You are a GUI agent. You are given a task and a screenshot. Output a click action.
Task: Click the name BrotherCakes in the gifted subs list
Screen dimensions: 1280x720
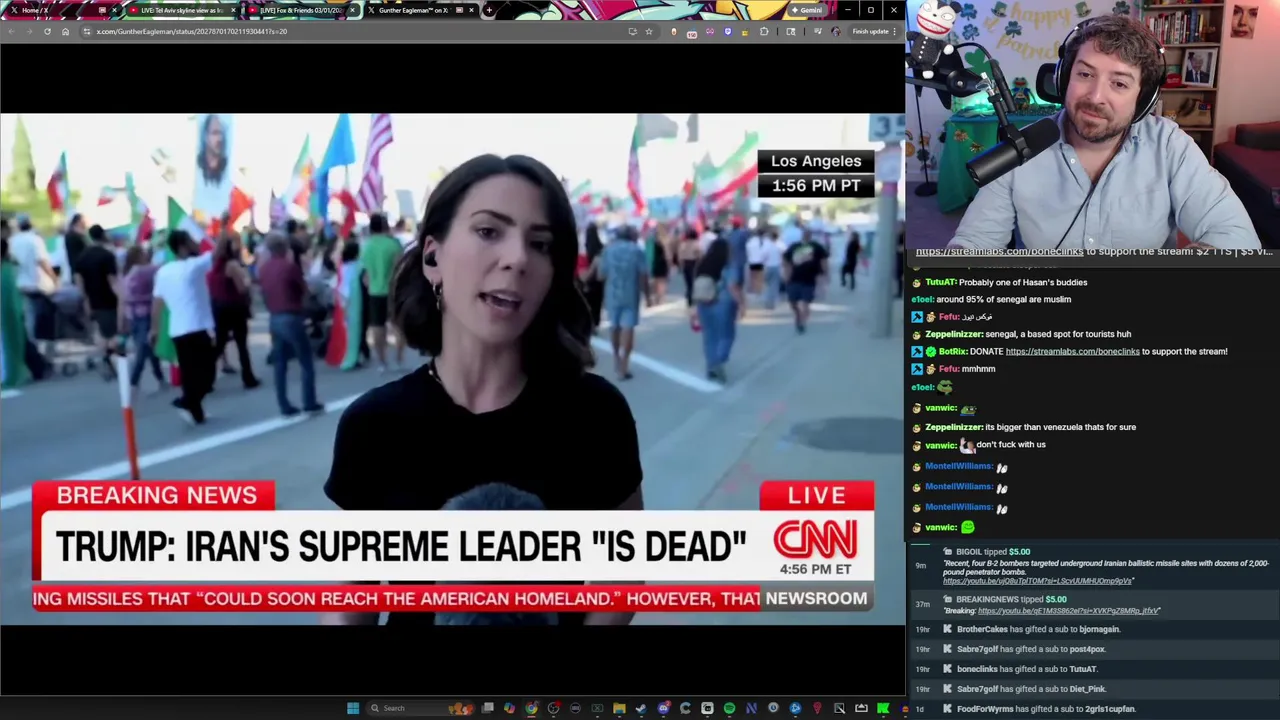point(982,629)
